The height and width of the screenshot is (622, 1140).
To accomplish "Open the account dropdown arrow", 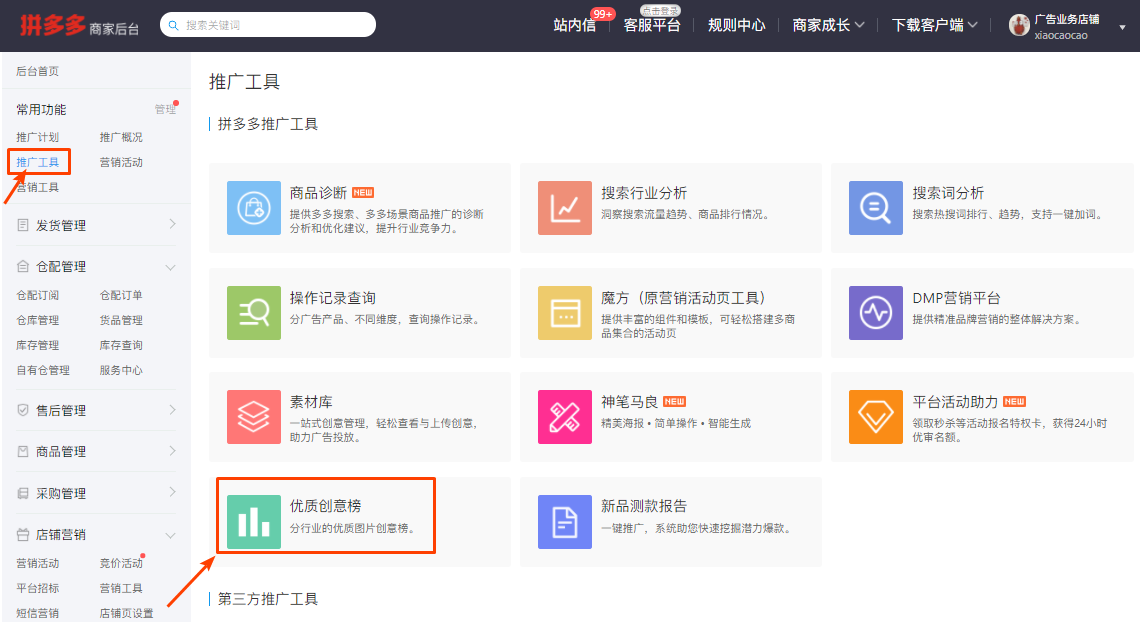I will point(1122,28).
